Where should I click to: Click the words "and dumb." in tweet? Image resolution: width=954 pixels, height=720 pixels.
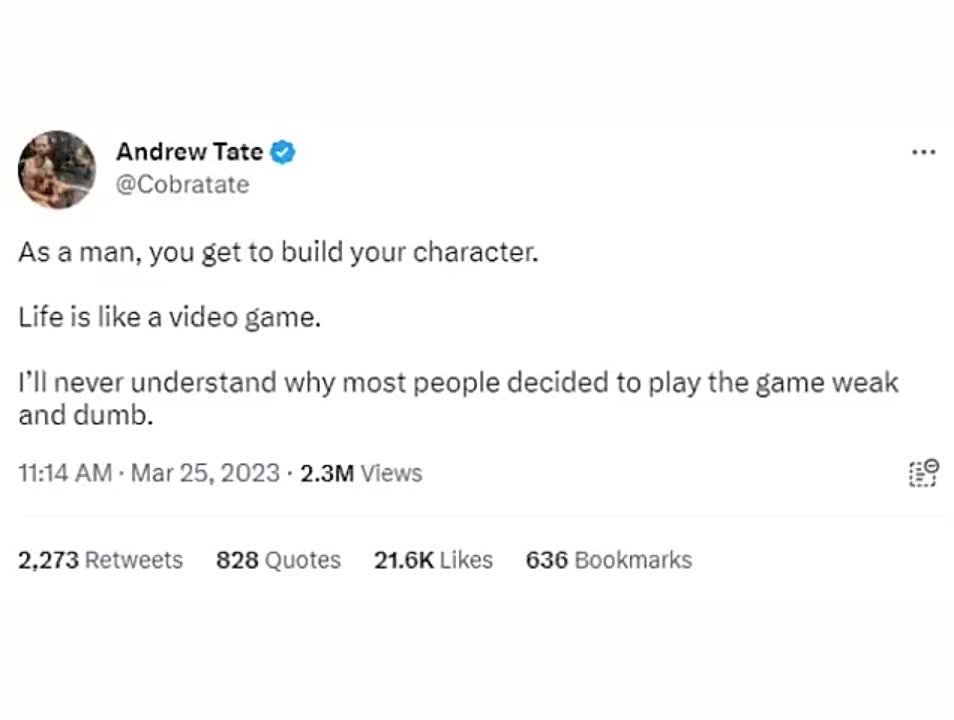coord(85,416)
